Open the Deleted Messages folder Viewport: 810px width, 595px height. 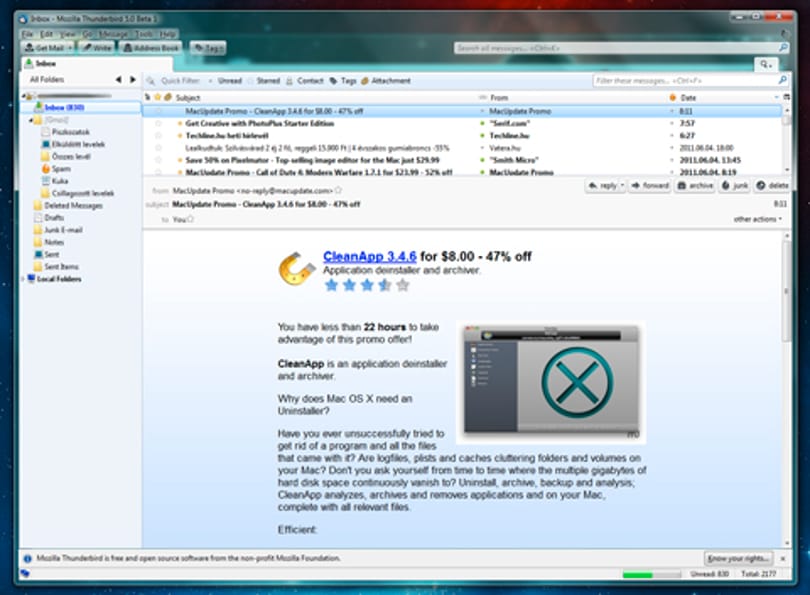[x=73, y=206]
